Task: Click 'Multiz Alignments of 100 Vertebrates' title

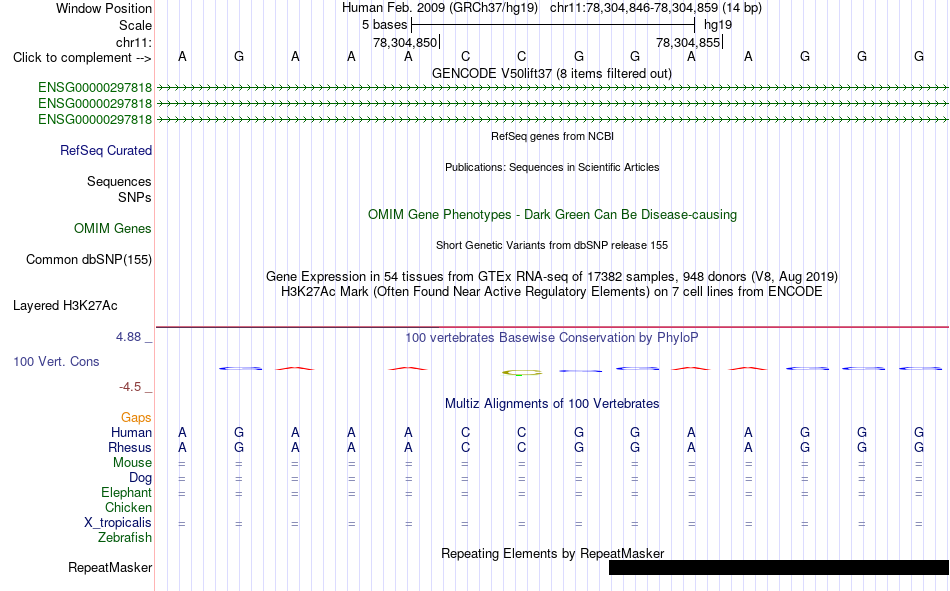Action: 552,404
